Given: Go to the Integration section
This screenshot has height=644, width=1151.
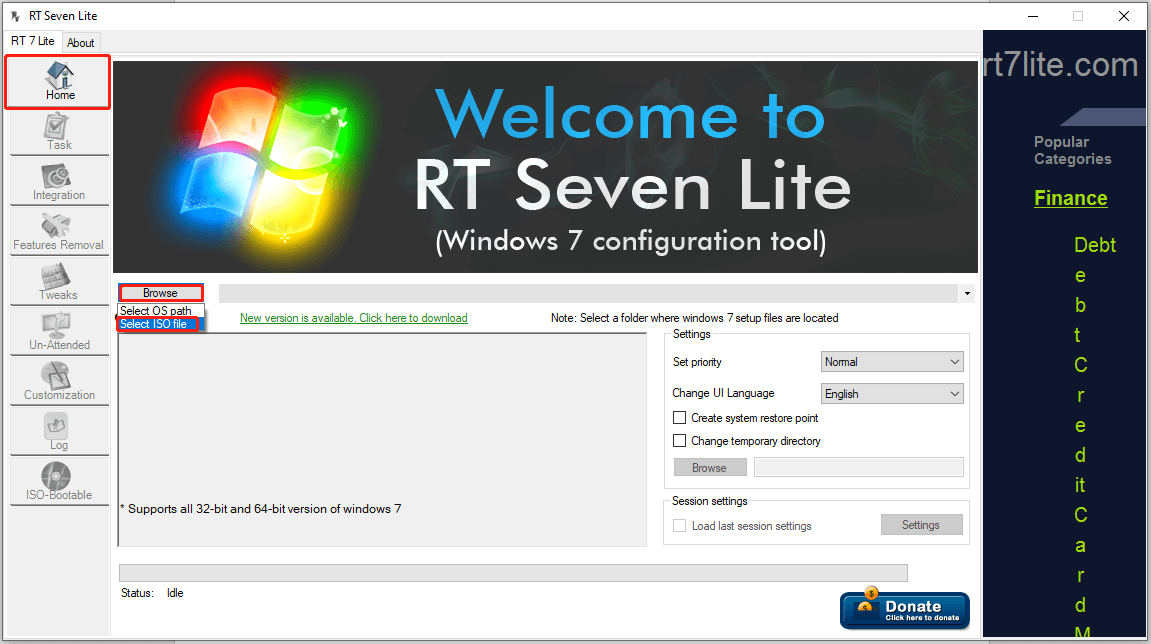Looking at the screenshot, I should point(59,183).
